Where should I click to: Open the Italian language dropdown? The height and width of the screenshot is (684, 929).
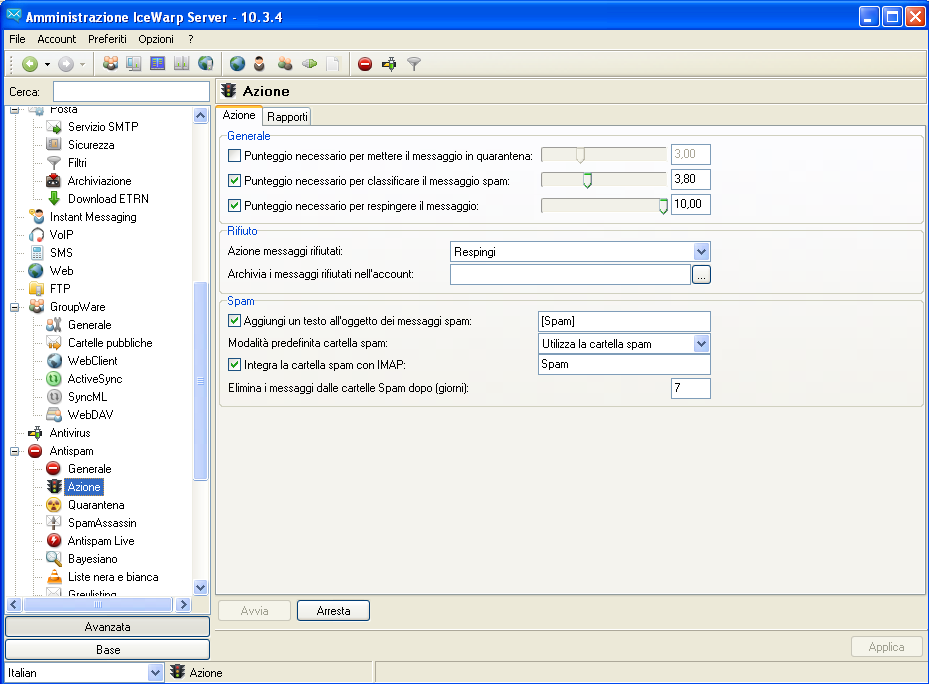[x=155, y=673]
